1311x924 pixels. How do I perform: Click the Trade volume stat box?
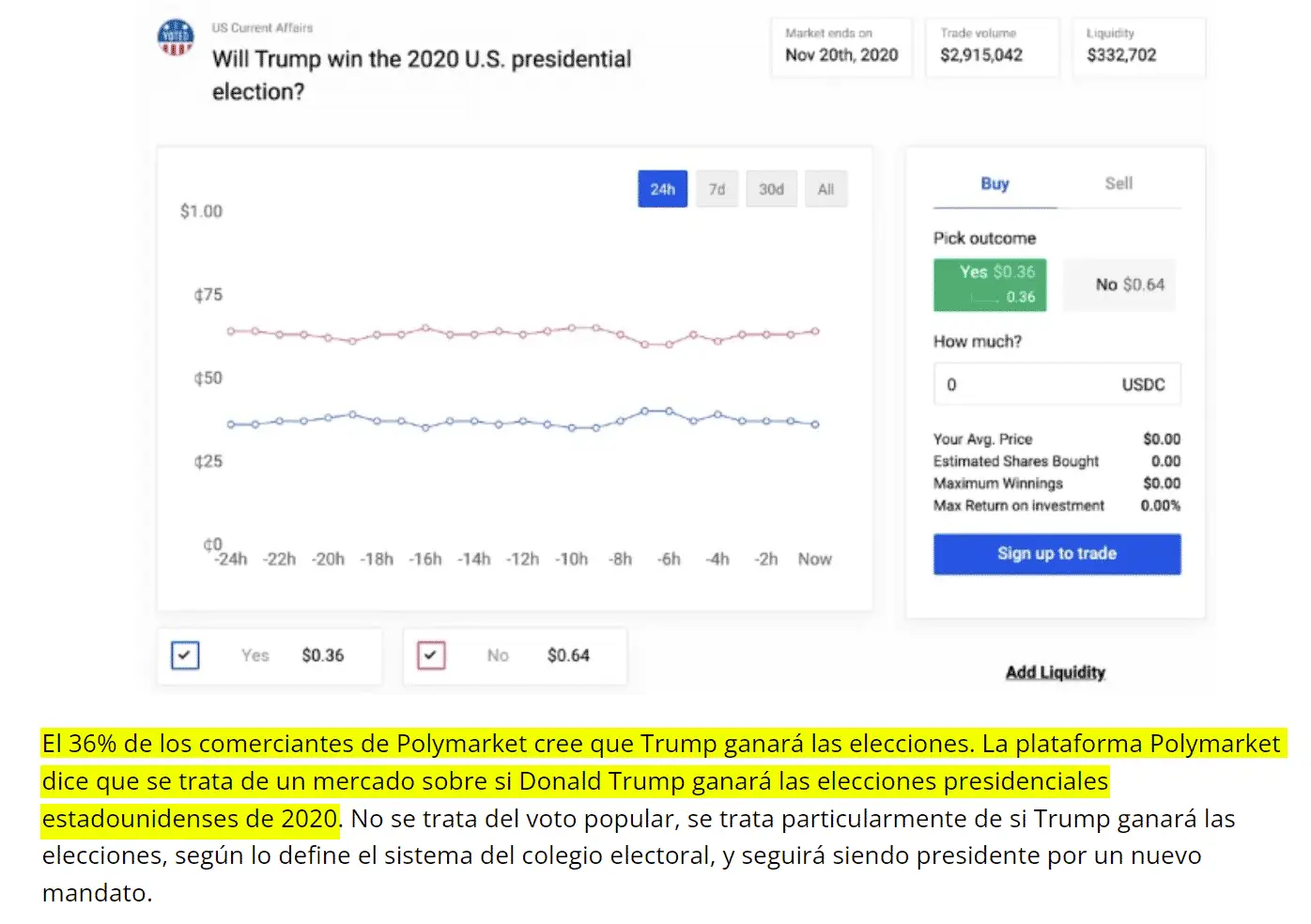click(991, 47)
